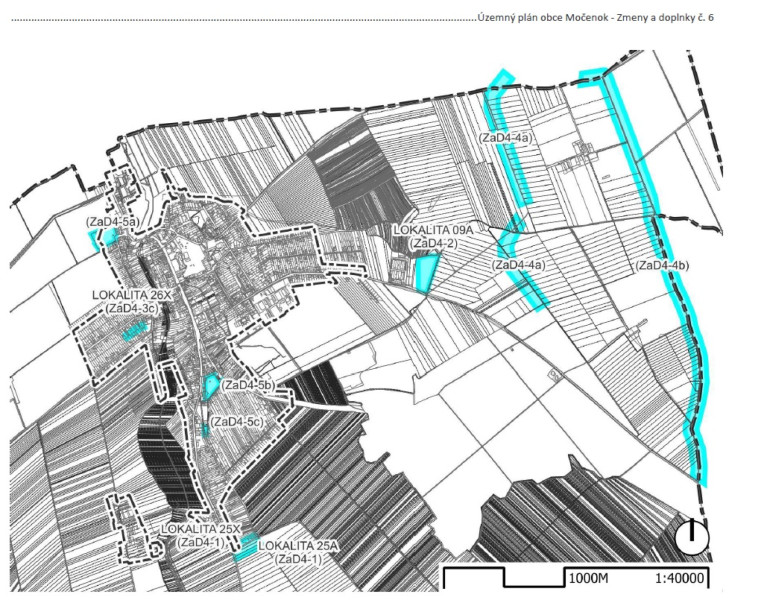Click the upper (ZaD4-4a) label
The width and height of the screenshot is (764, 600).
[x=509, y=138]
